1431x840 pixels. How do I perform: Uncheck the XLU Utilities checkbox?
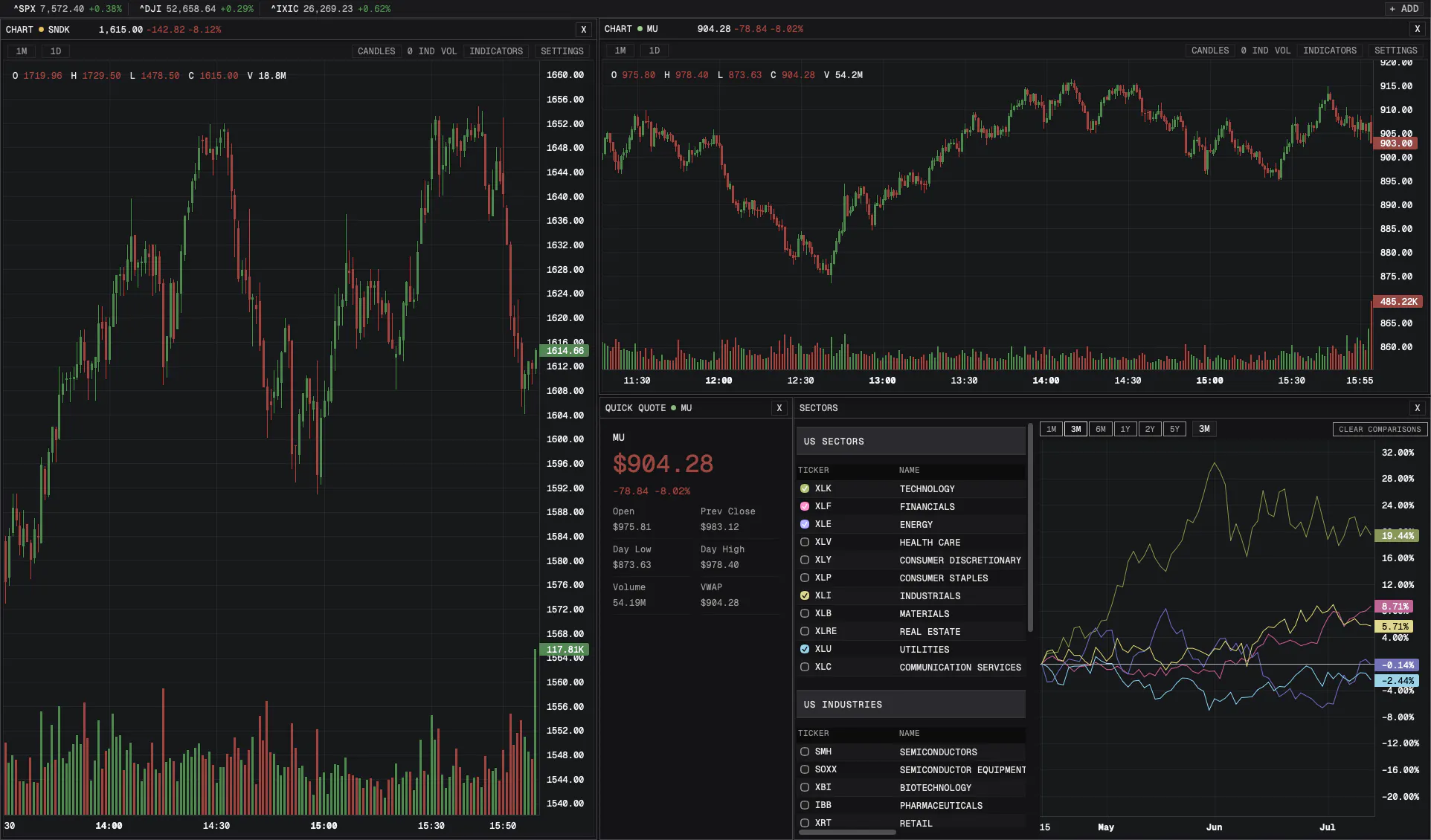click(x=805, y=649)
